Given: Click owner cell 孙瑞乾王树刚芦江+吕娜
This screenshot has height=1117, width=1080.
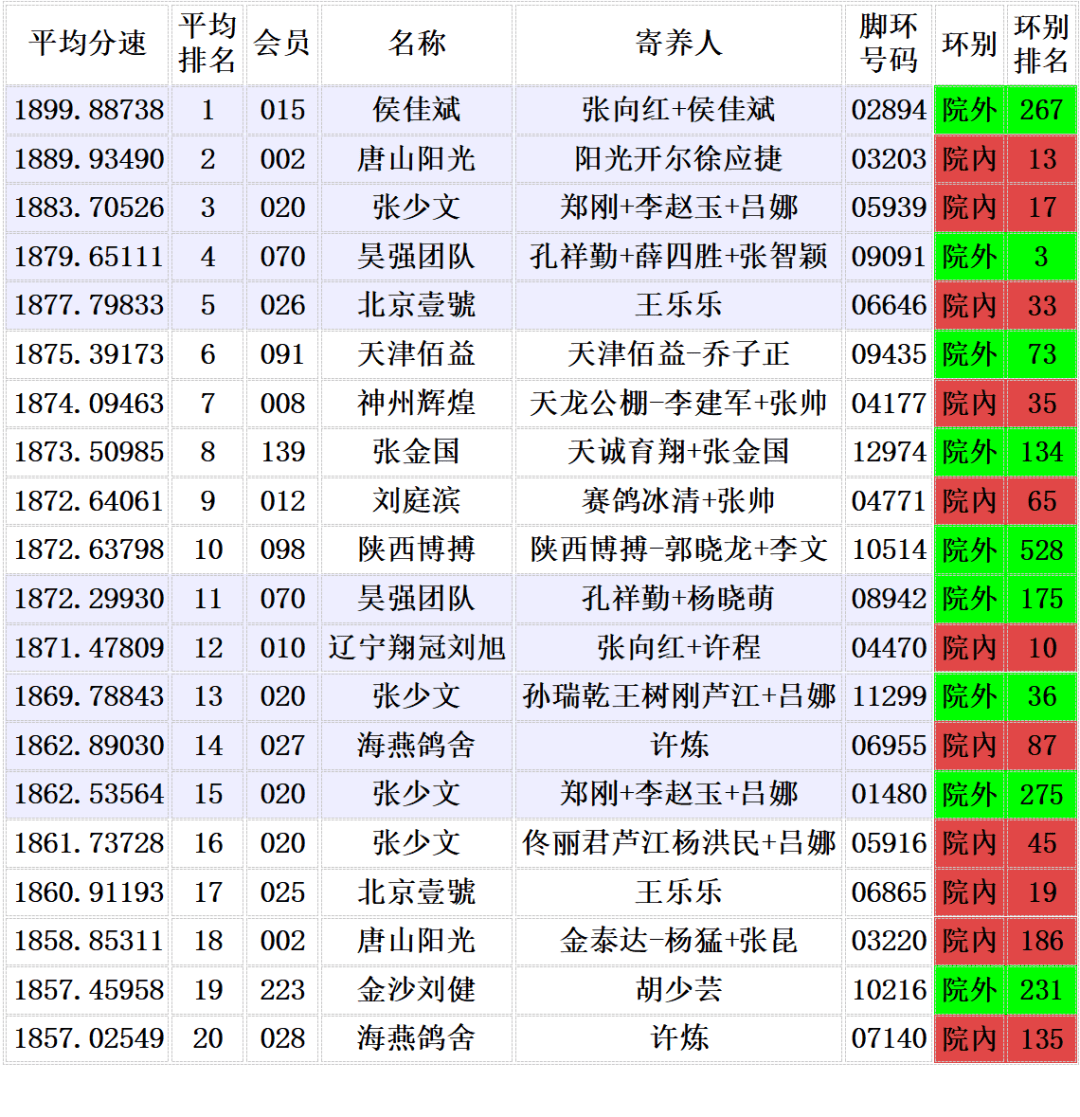Looking at the screenshot, I should (x=678, y=697).
